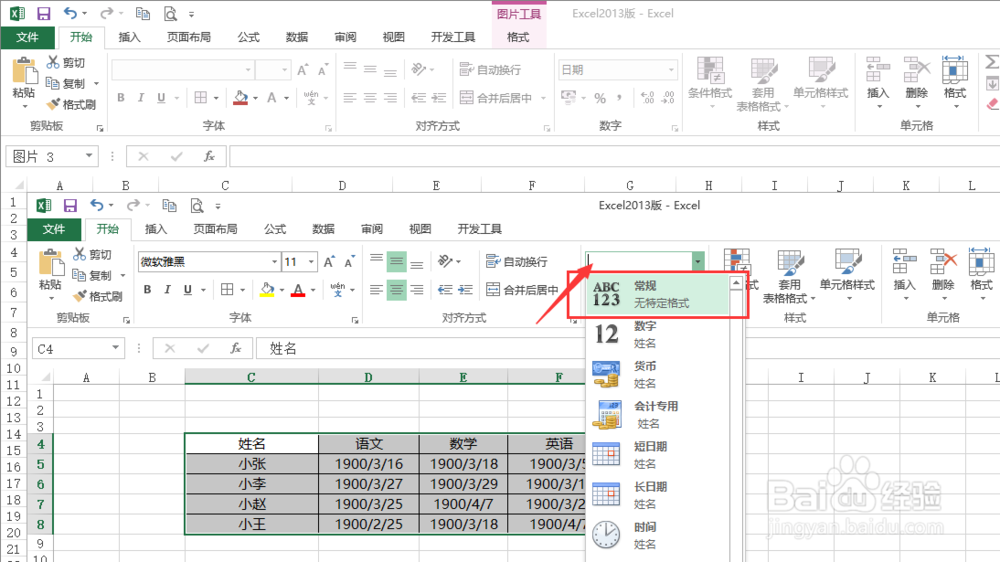Expand the 套用表格格式 dropdown in the main ribbon
Viewport: 1000px width, 562px height.
coord(786,107)
